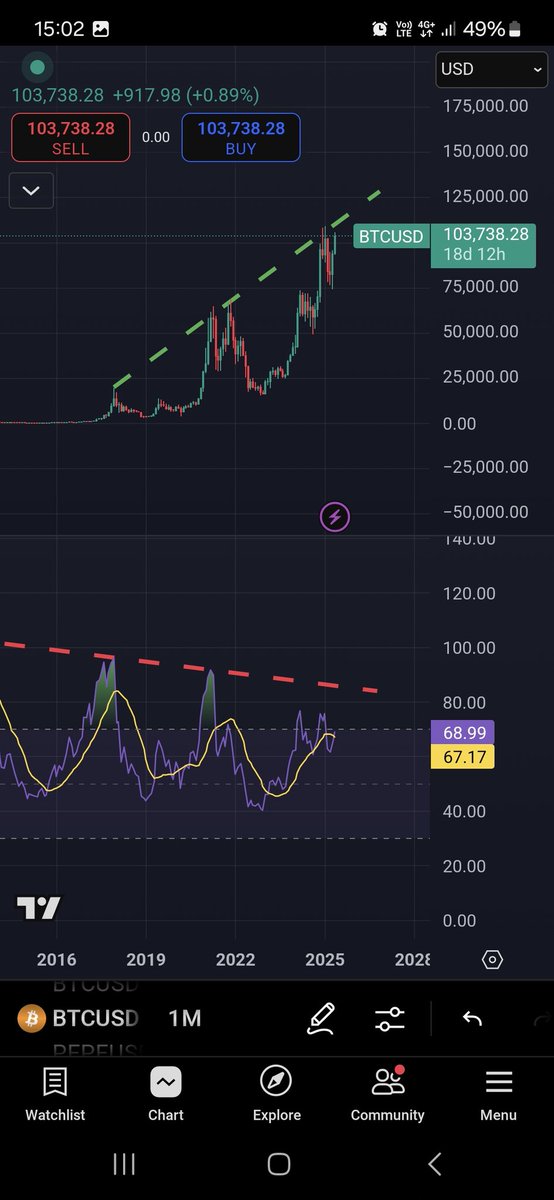Screen dimensions: 554x1200
Task: Go to the Watchlist tab
Action: tap(55, 1094)
